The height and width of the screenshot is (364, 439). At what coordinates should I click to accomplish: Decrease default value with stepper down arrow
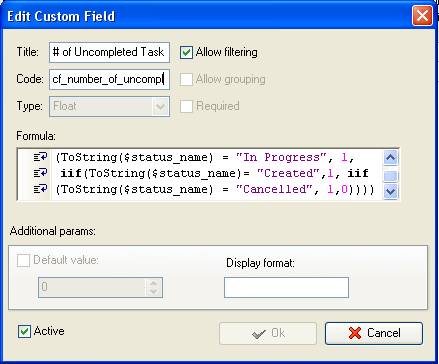pos(153,291)
